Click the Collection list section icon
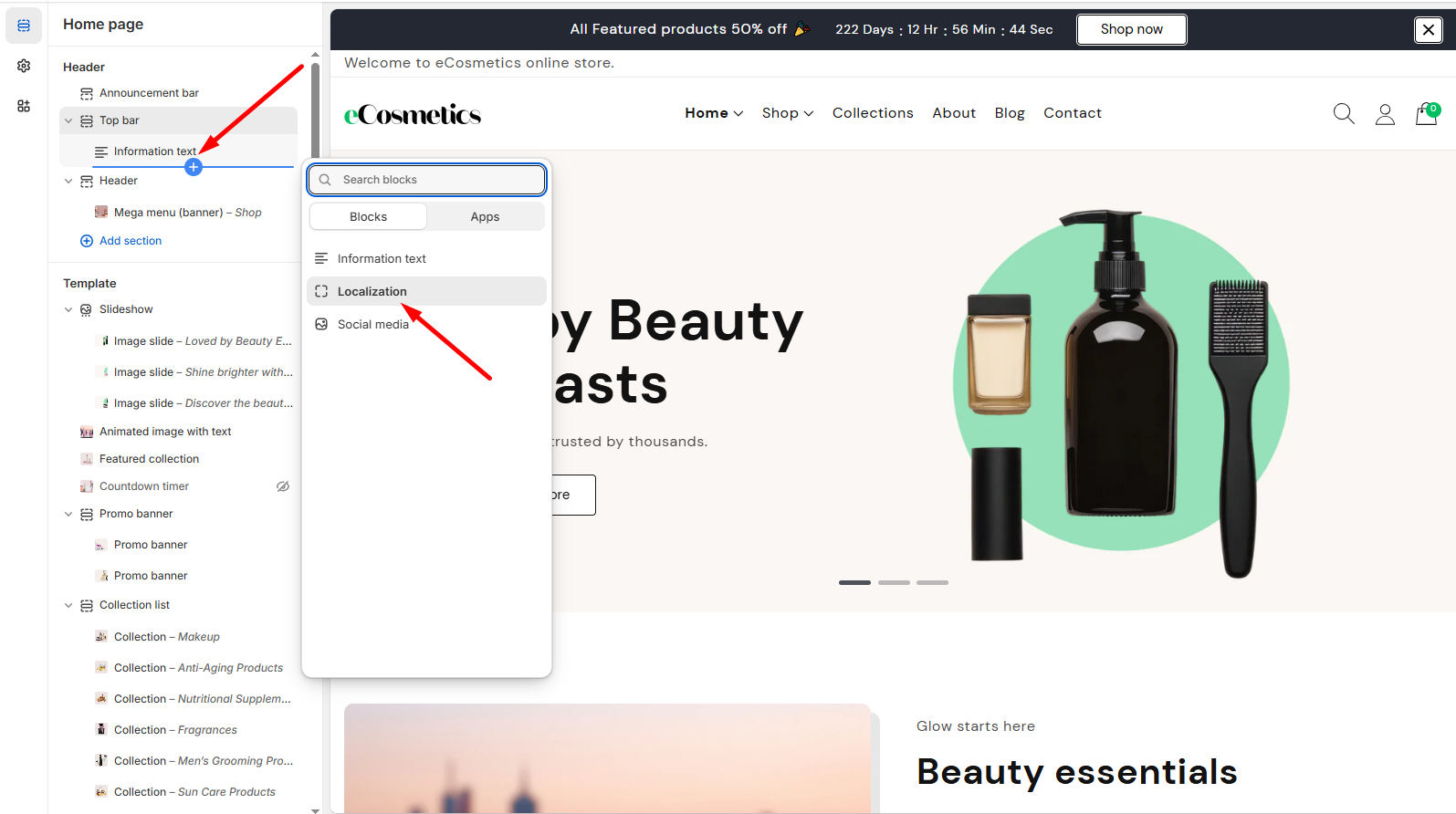The image size is (1456, 814). click(87, 605)
